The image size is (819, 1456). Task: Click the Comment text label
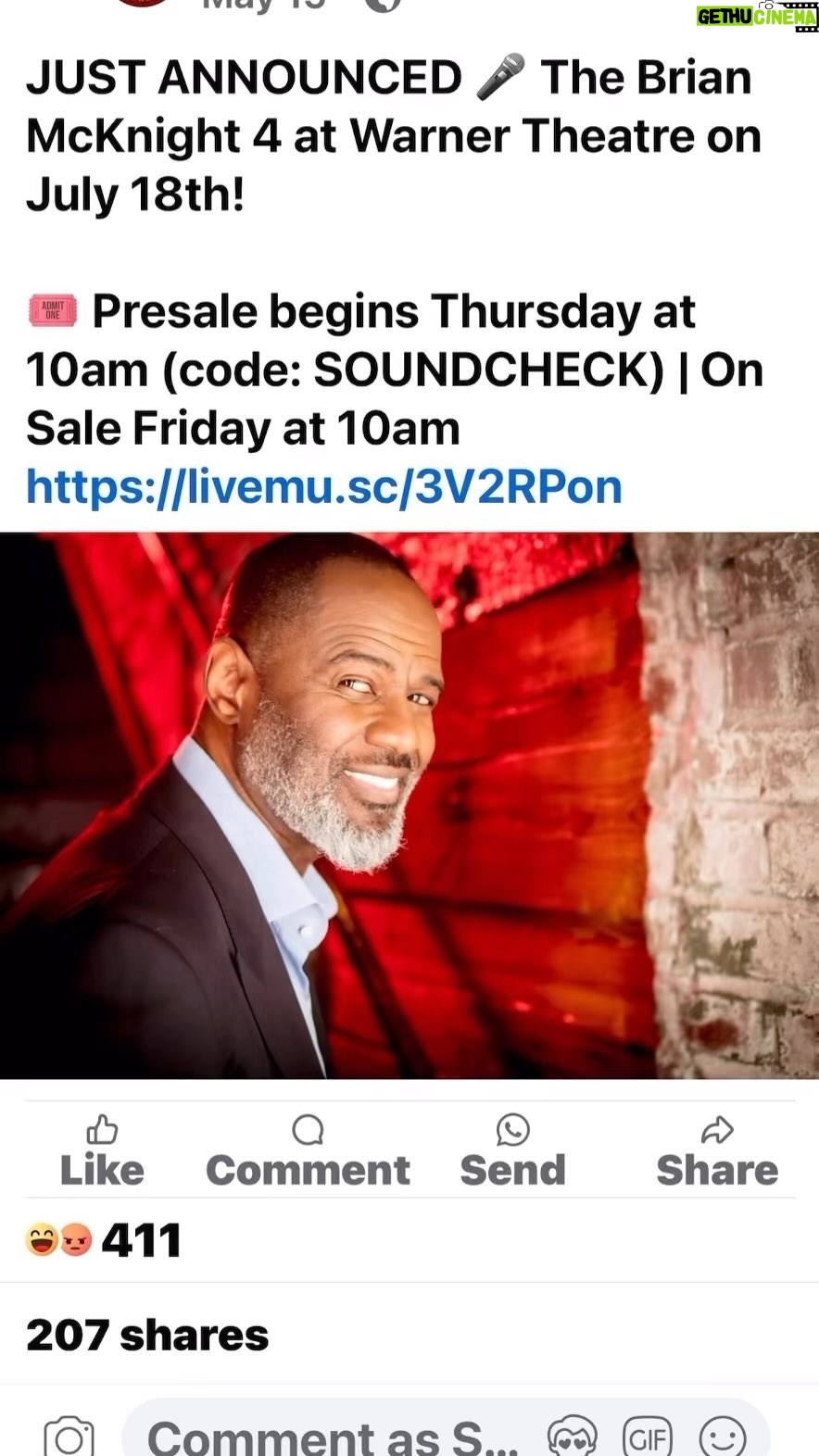pyautogui.click(x=308, y=1171)
